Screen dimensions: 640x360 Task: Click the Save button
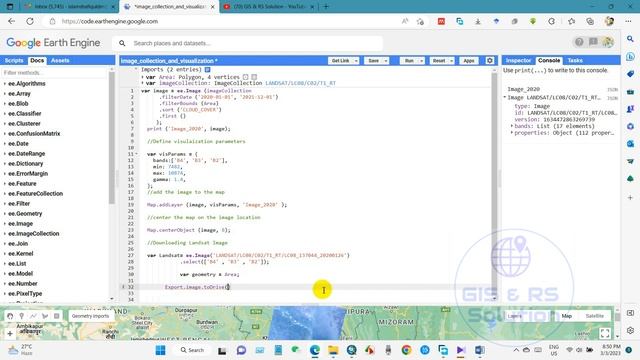[x=373, y=61]
